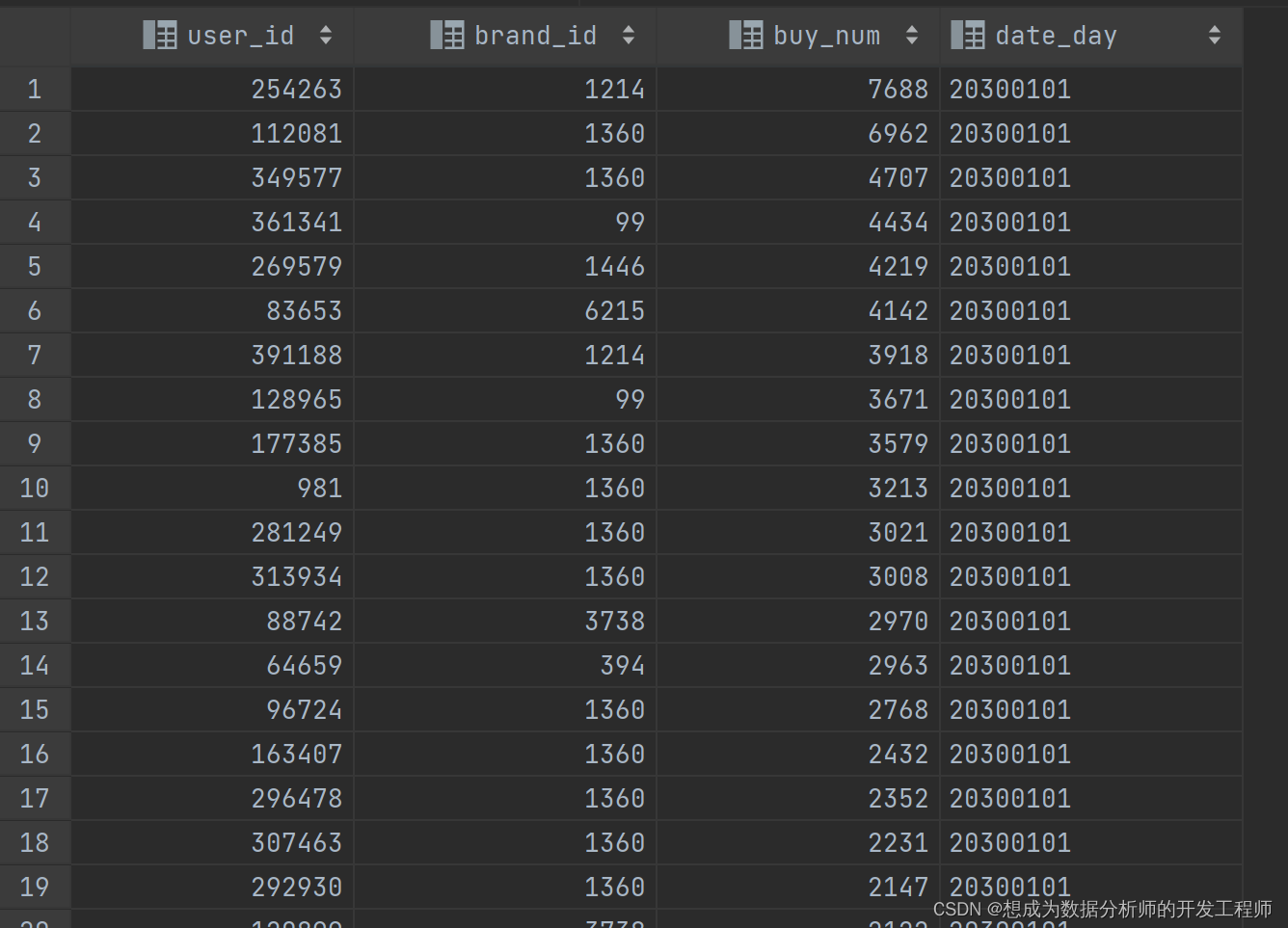Image resolution: width=1288 pixels, height=928 pixels.
Task: Click user_id cell 163407
Action: pyautogui.click(x=212, y=755)
